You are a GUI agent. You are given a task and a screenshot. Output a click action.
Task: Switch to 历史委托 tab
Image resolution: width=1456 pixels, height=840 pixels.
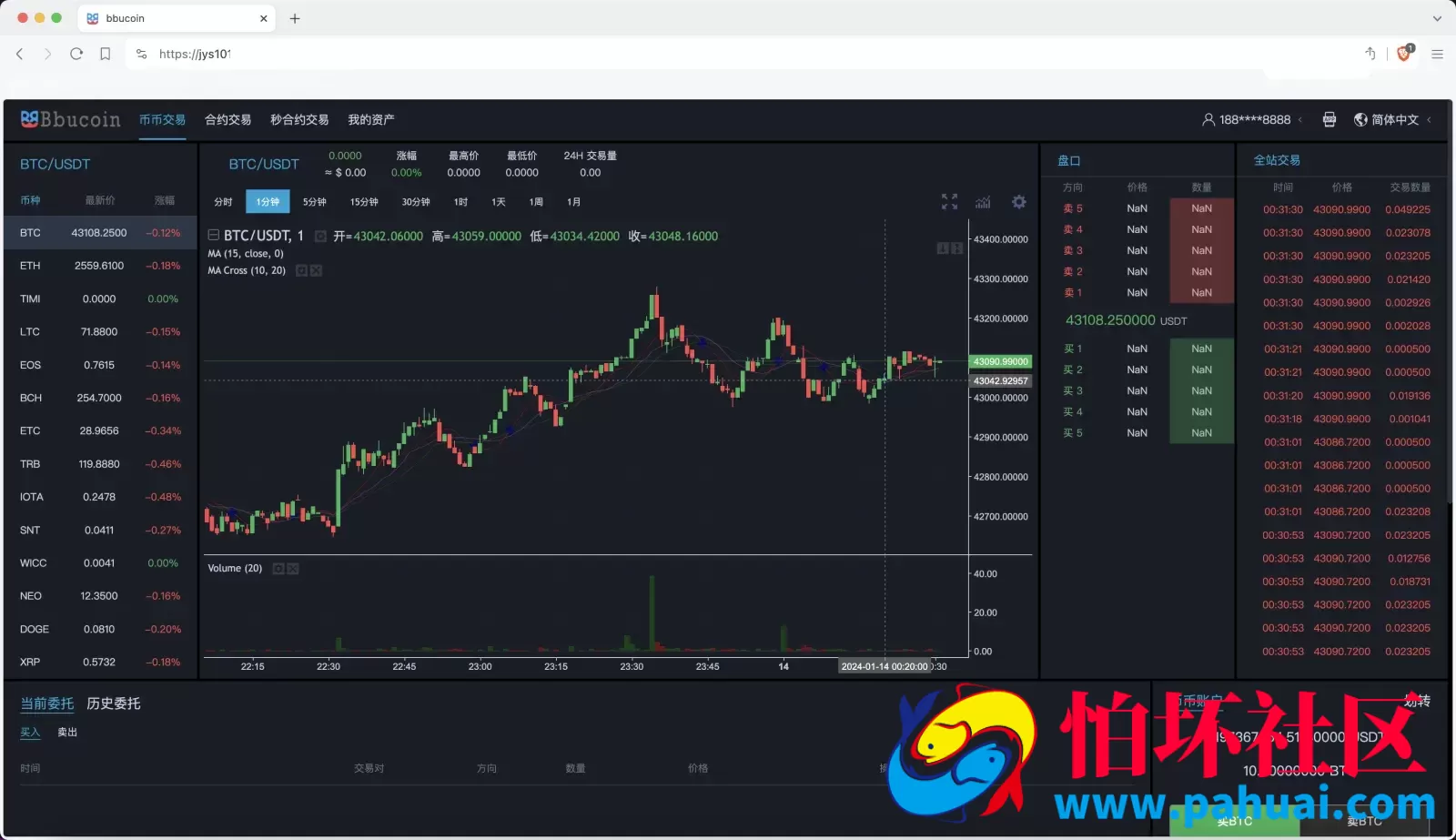coord(114,703)
